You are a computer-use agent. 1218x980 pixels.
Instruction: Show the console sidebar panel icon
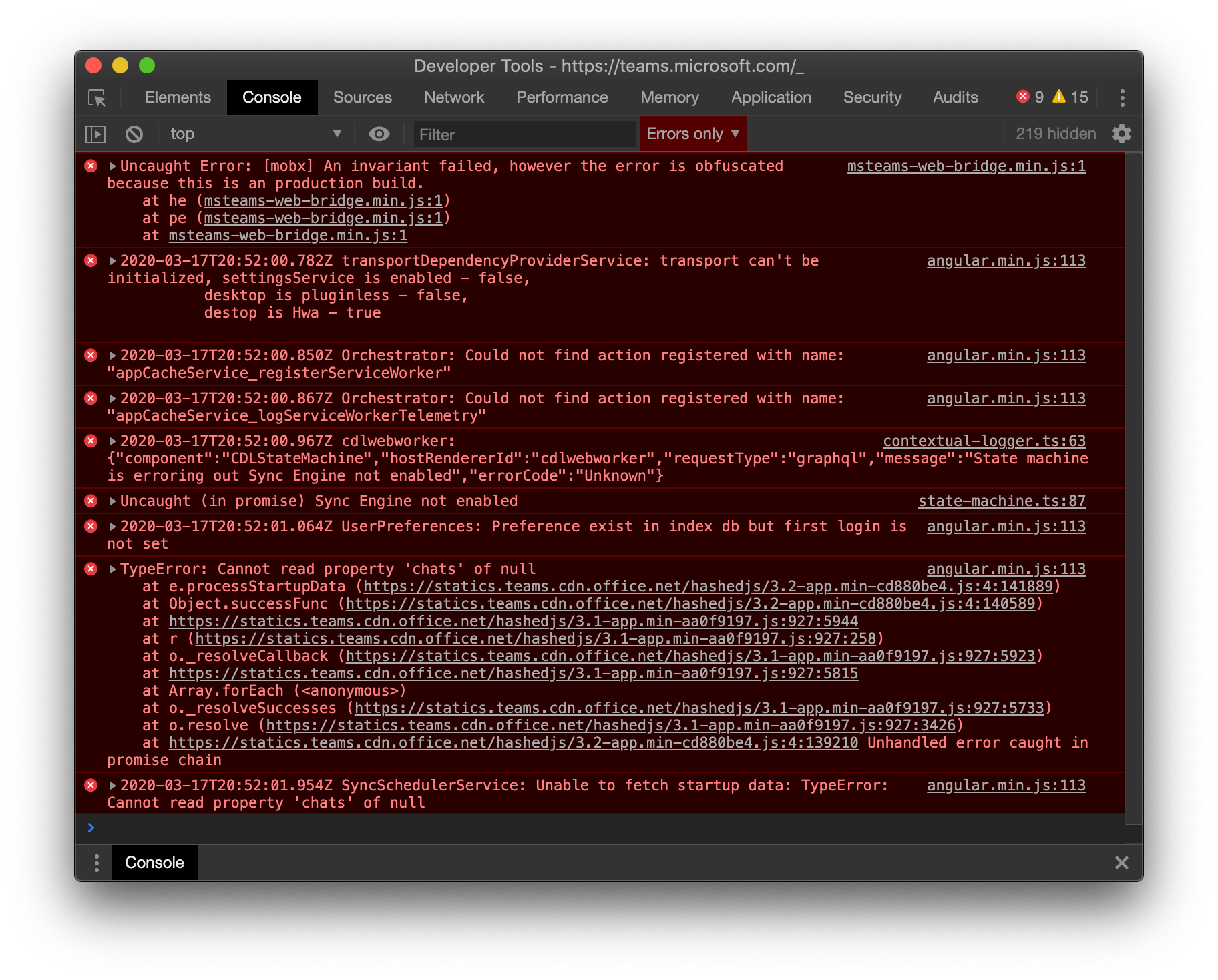point(95,134)
